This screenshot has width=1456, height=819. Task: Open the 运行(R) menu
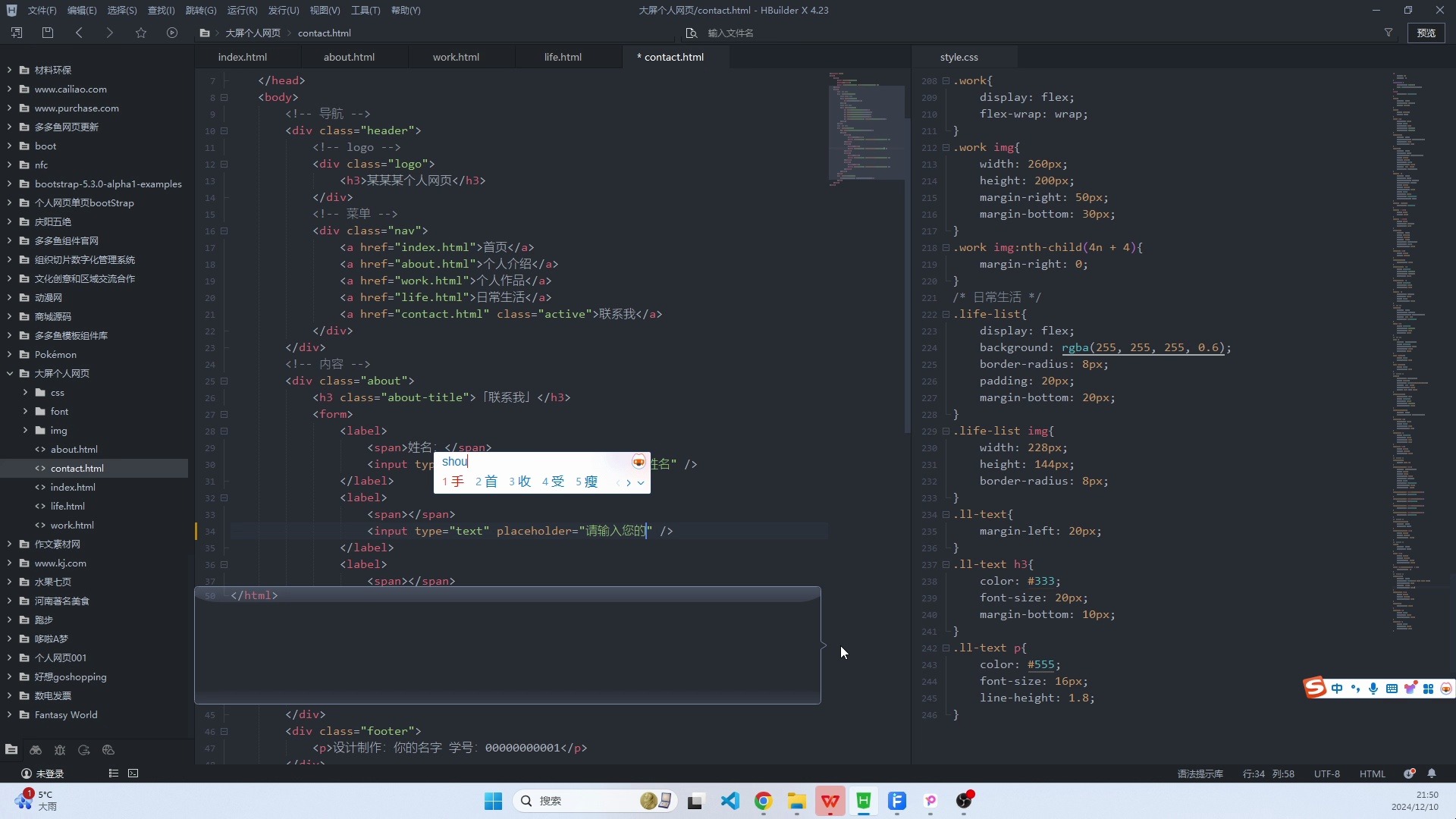[242, 10]
